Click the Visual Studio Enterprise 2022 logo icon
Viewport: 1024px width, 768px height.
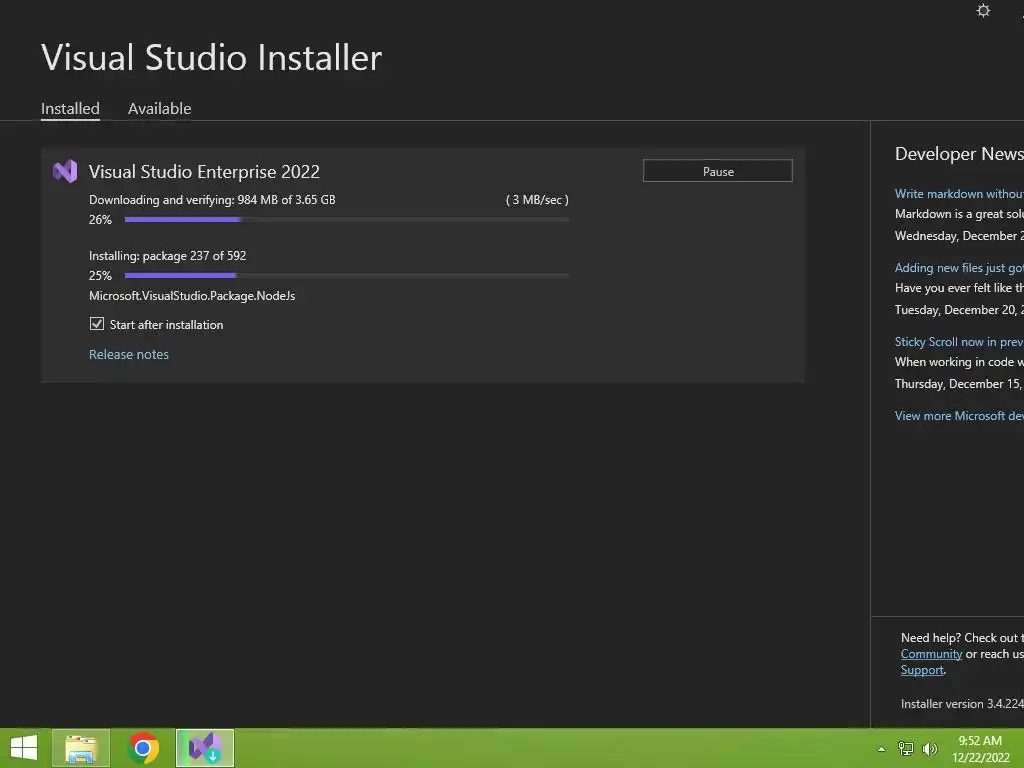(65, 171)
